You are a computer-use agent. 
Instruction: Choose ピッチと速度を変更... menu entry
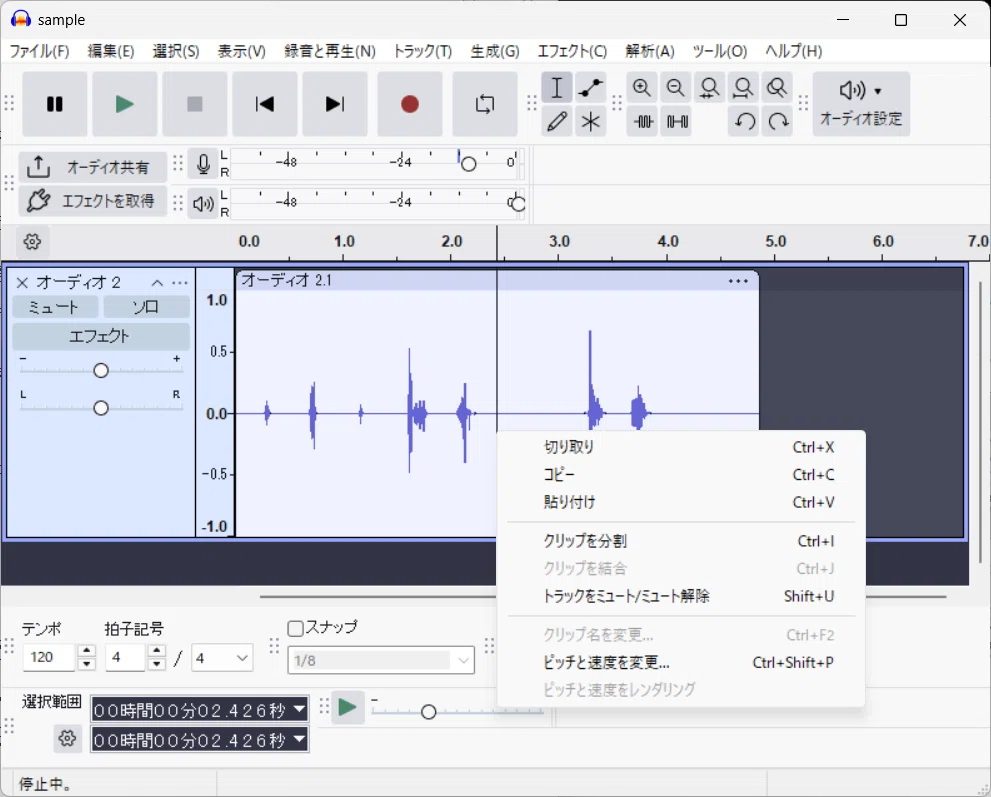(x=681, y=662)
